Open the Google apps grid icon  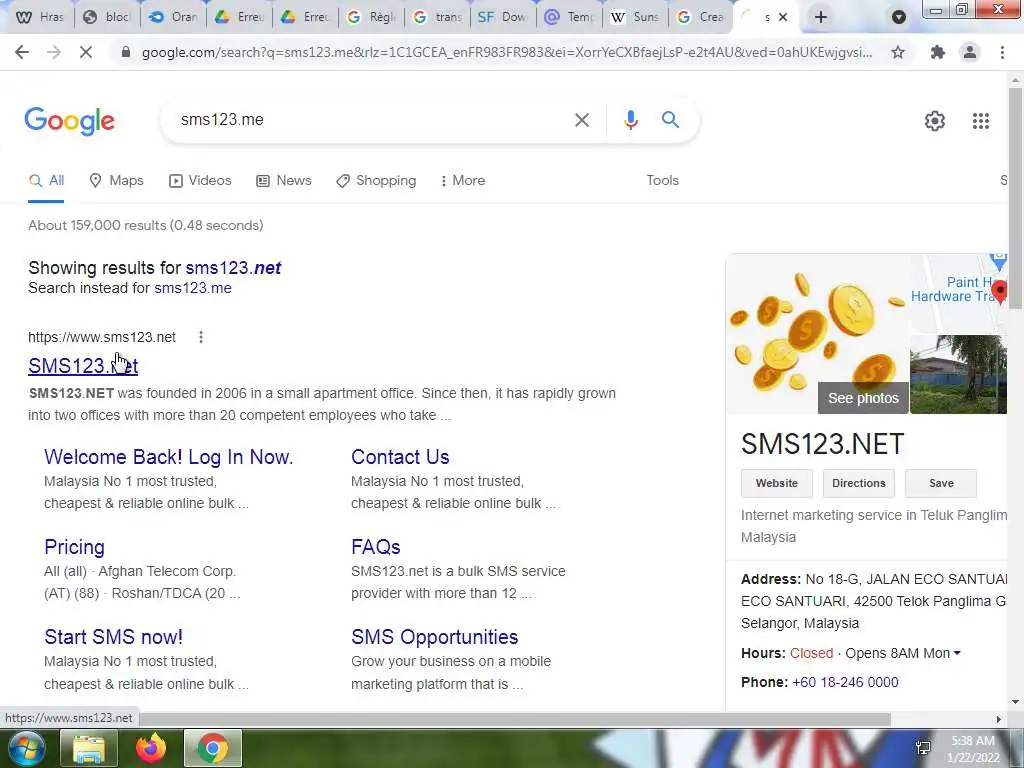point(980,121)
